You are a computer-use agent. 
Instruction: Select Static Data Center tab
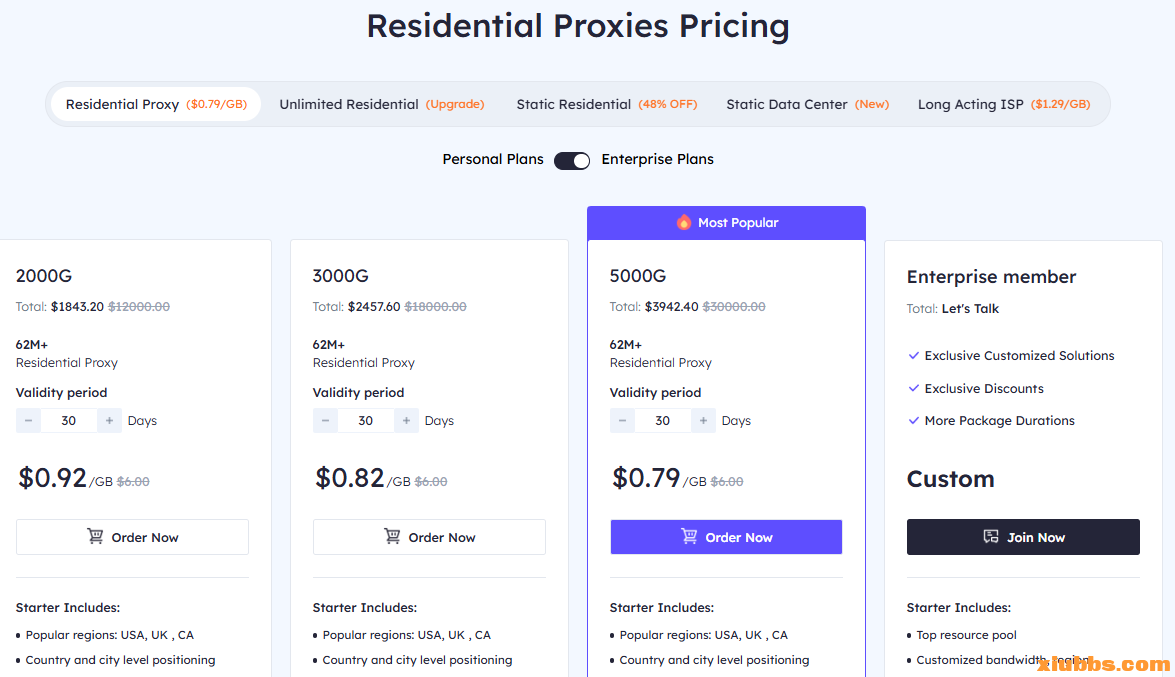(807, 104)
